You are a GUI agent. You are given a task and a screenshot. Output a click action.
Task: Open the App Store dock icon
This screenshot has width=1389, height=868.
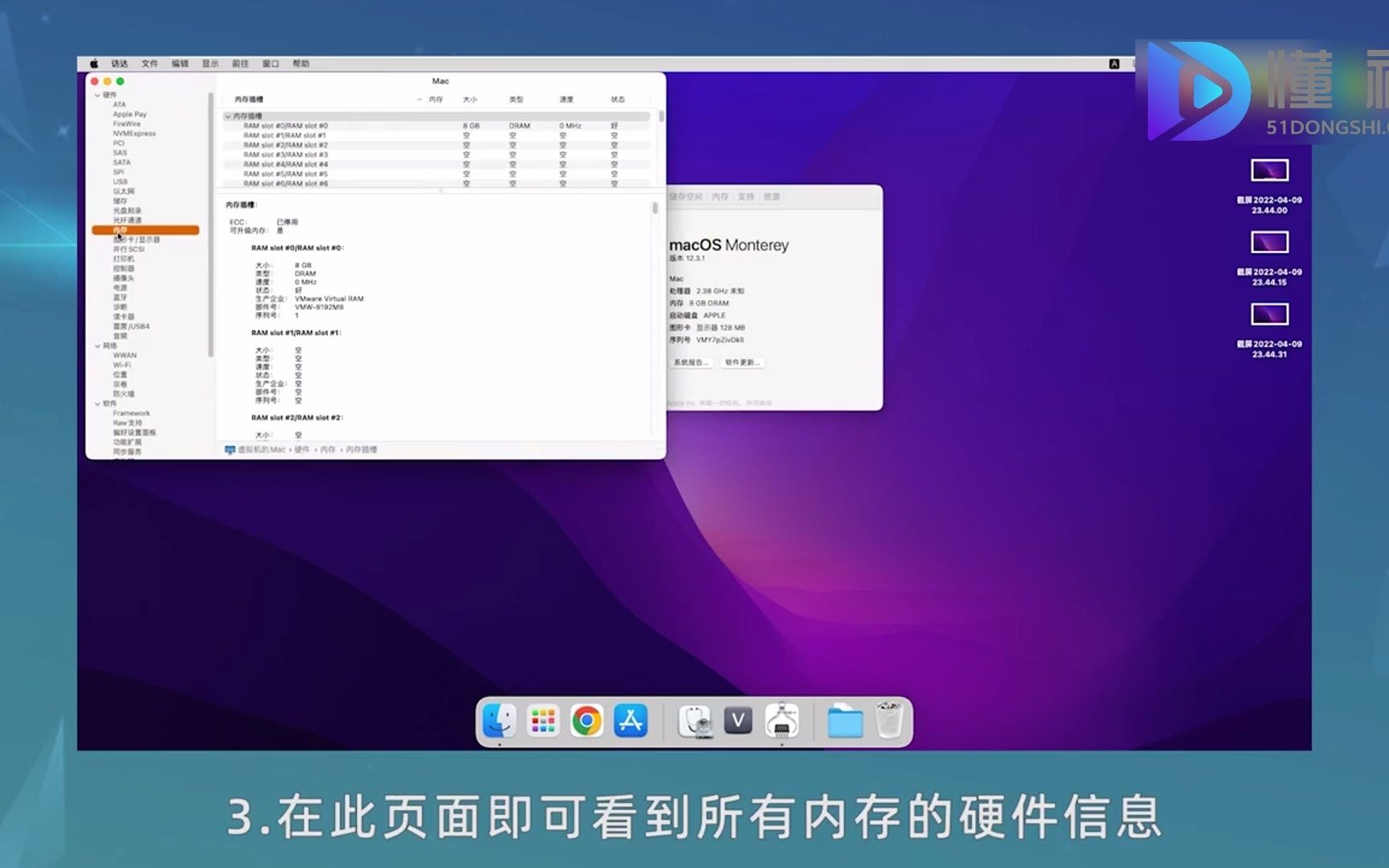[630, 721]
